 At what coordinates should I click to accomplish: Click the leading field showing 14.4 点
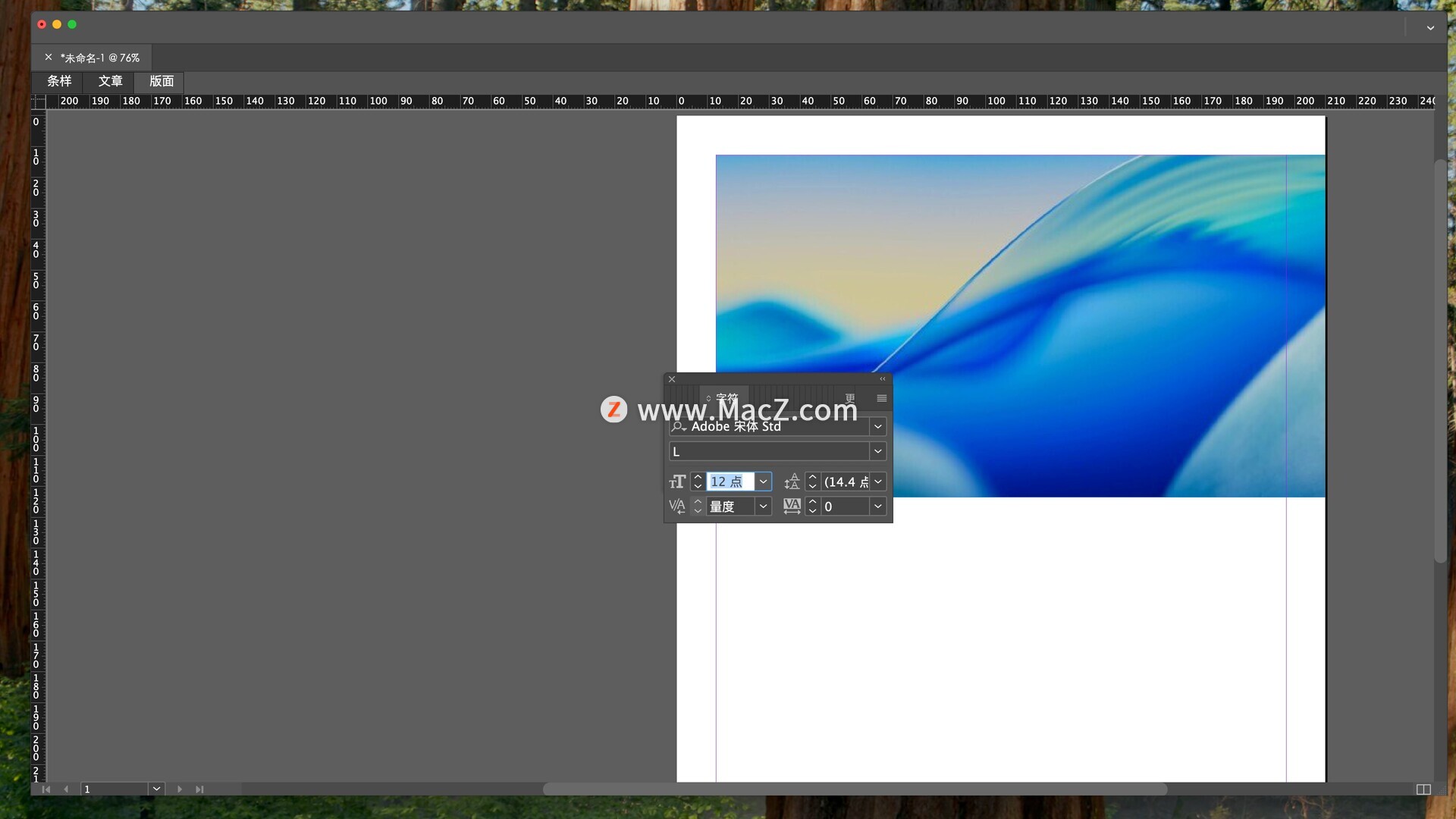[x=846, y=482]
